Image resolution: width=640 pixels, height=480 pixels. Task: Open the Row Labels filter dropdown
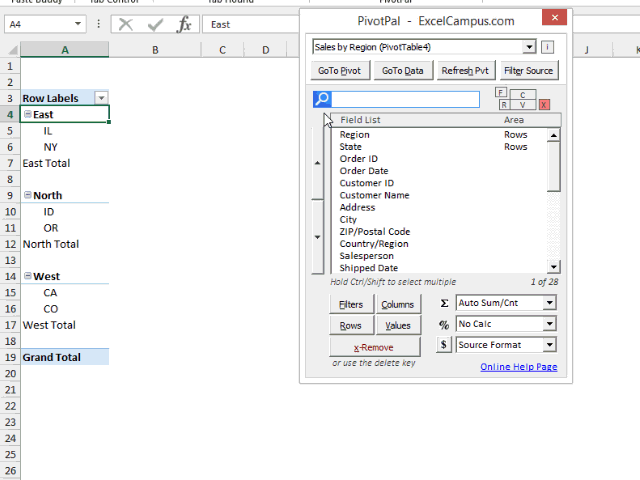pos(101,98)
